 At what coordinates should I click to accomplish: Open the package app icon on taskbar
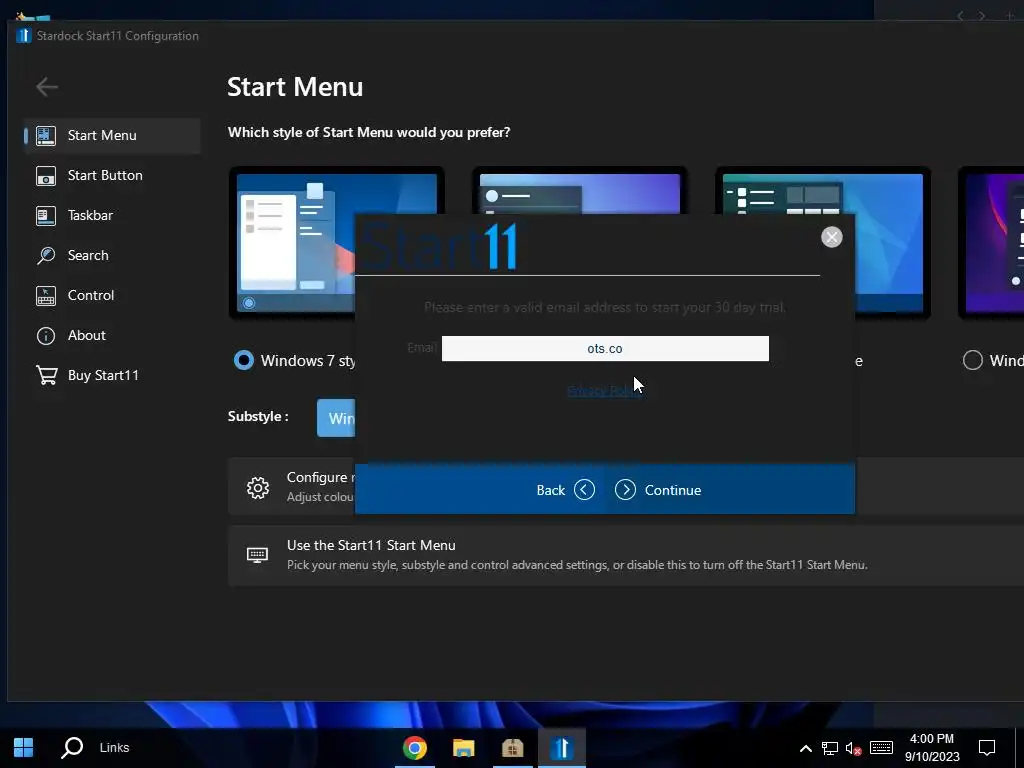(x=513, y=748)
